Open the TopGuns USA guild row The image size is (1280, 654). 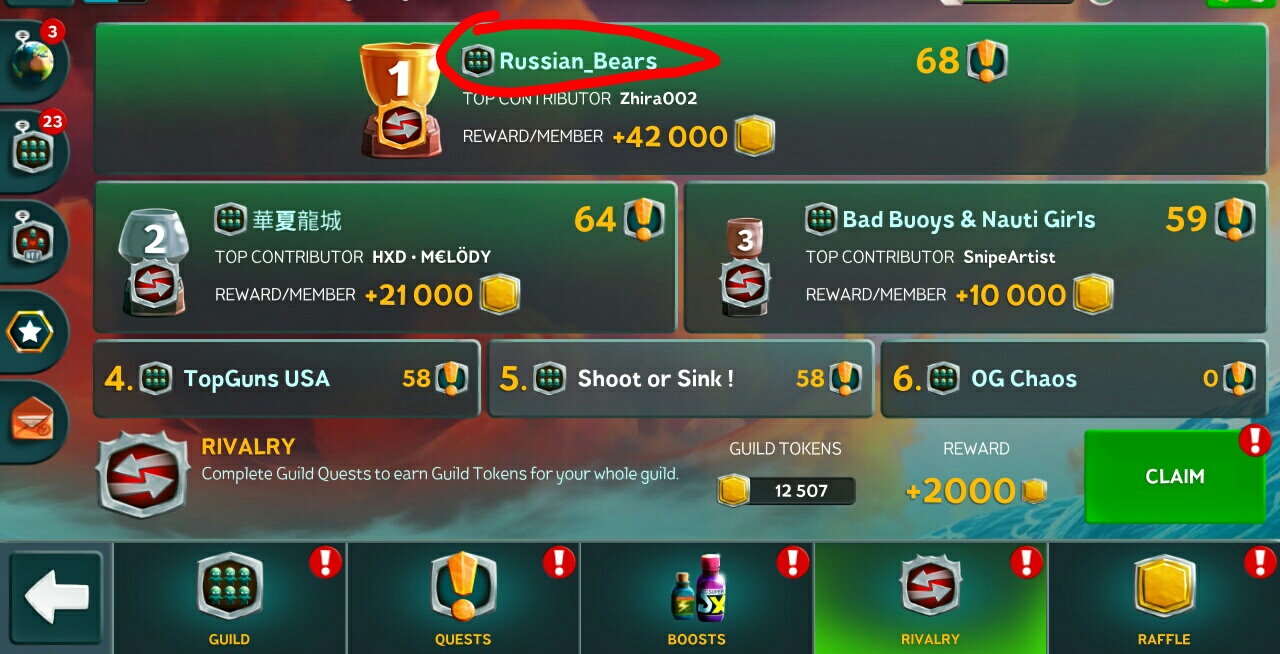pyautogui.click(x=287, y=378)
